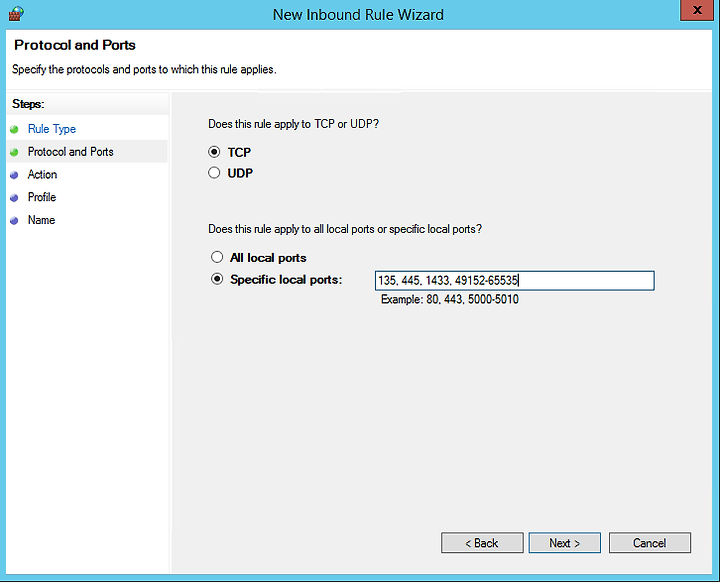Return to the previous step with Back
This screenshot has height=582, width=720.
pos(482,542)
